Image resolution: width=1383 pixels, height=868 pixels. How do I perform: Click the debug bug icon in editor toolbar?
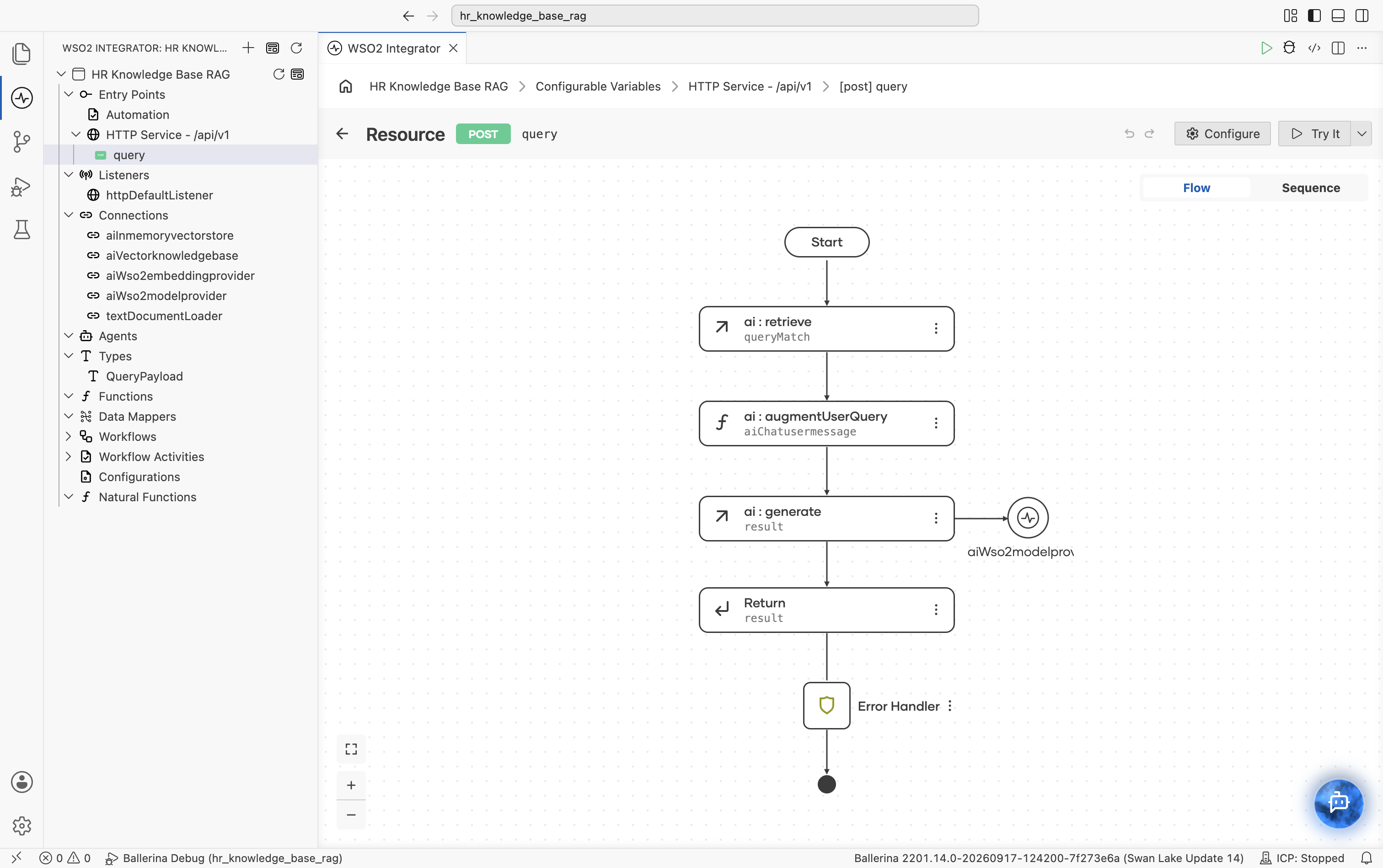1289,48
